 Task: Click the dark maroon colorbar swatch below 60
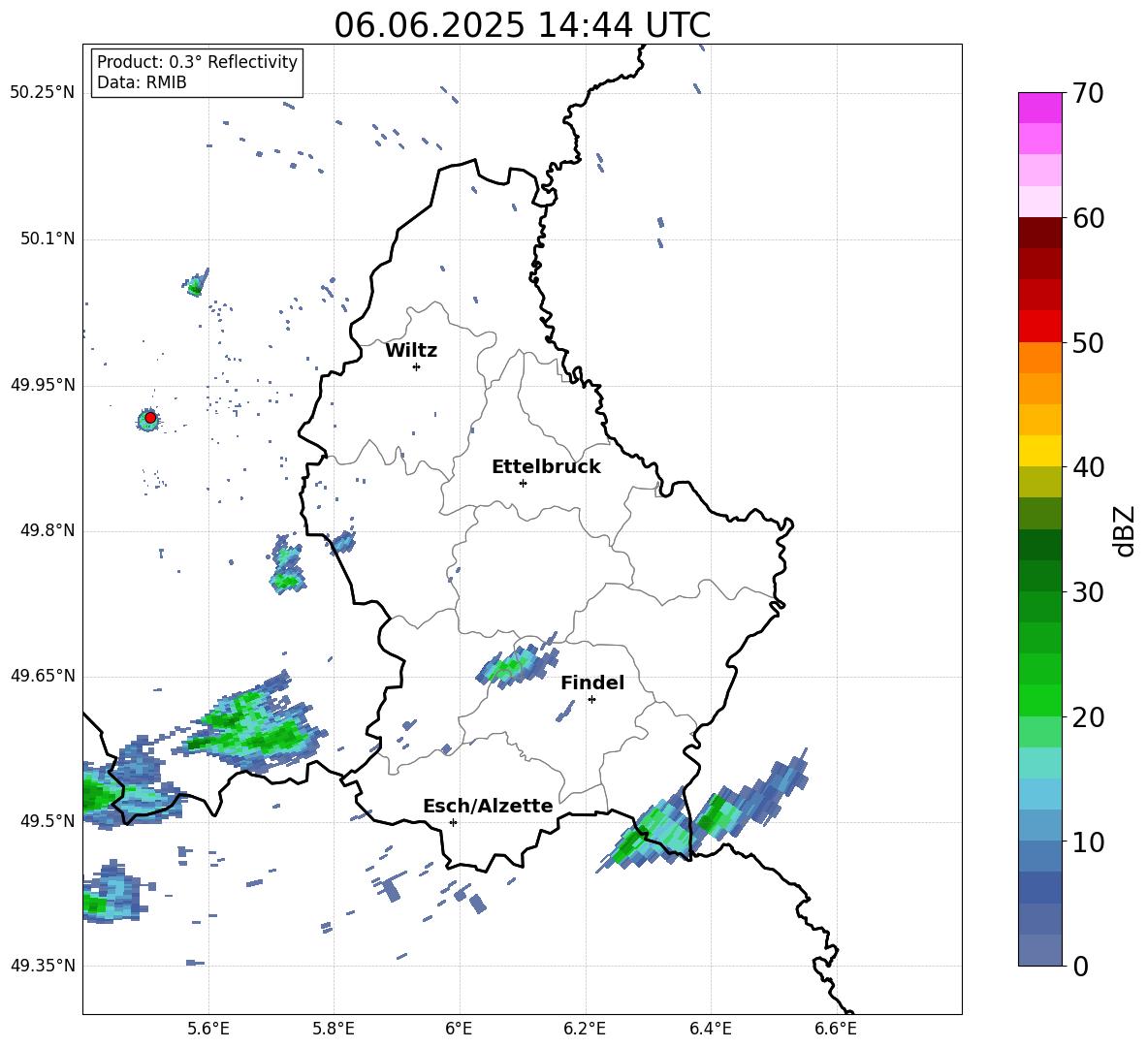(x=1039, y=233)
